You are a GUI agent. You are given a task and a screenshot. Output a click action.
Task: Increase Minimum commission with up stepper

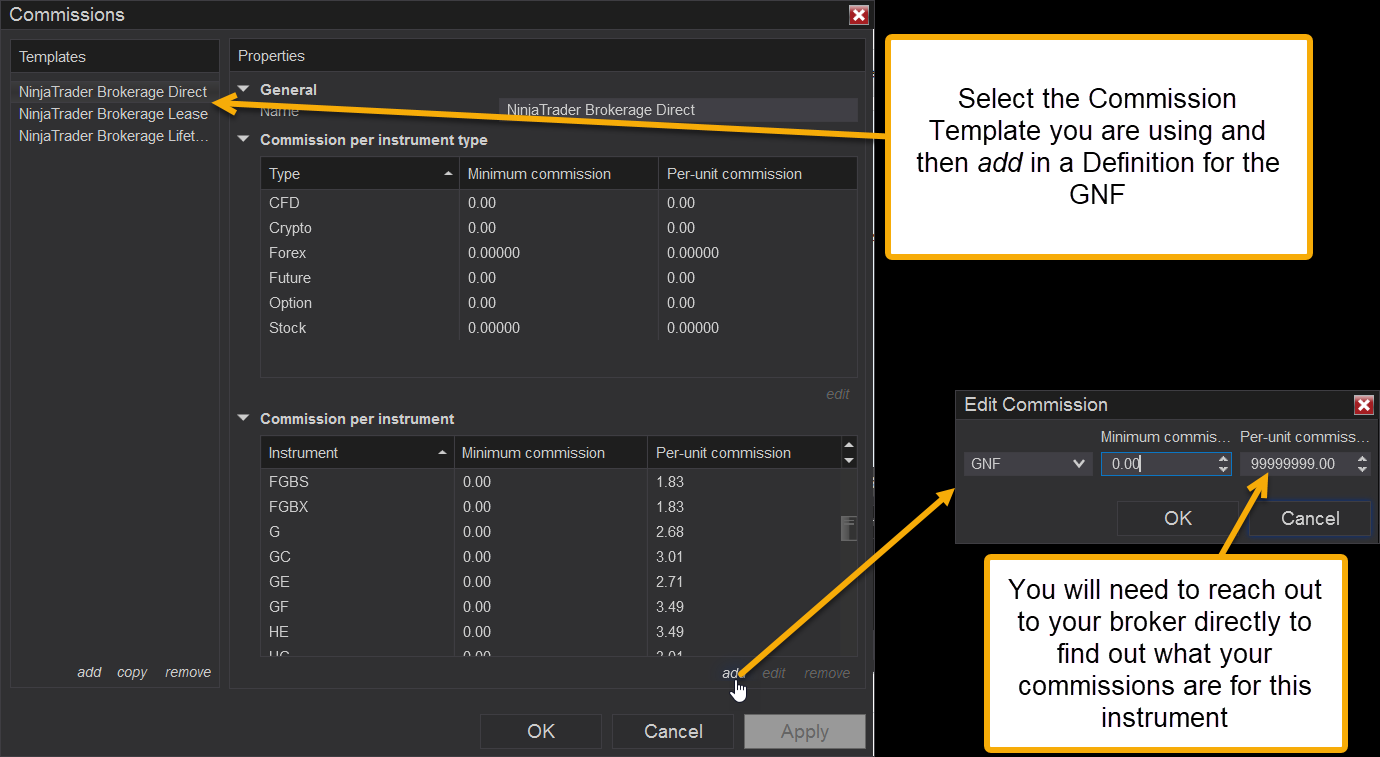[x=1223, y=459]
